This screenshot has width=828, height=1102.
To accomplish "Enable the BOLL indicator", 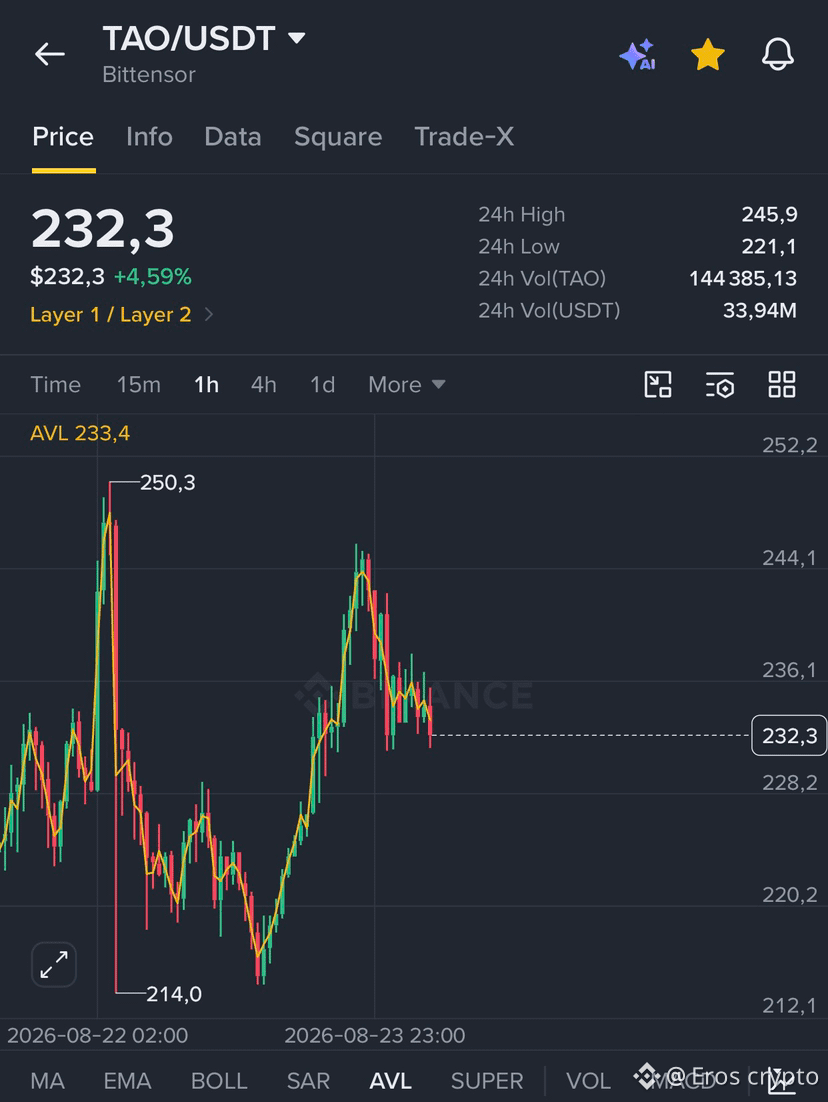I will (219, 1080).
